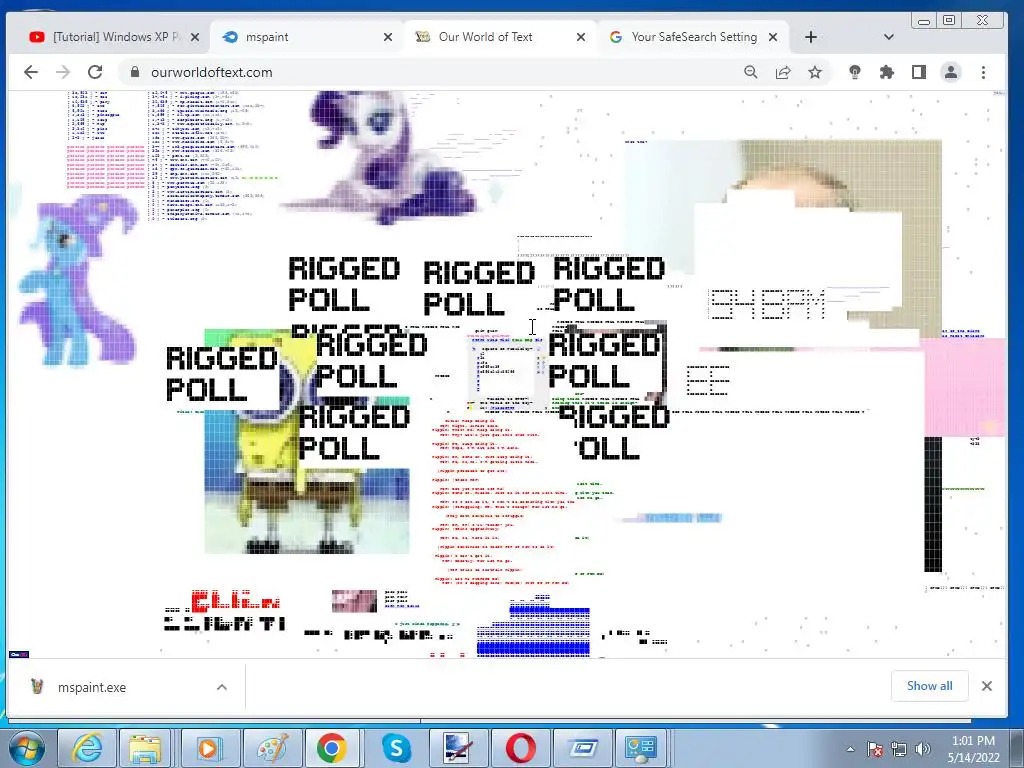The width and height of the screenshot is (1024, 768).
Task: Open Action Center flag in tray
Action: tap(875, 749)
